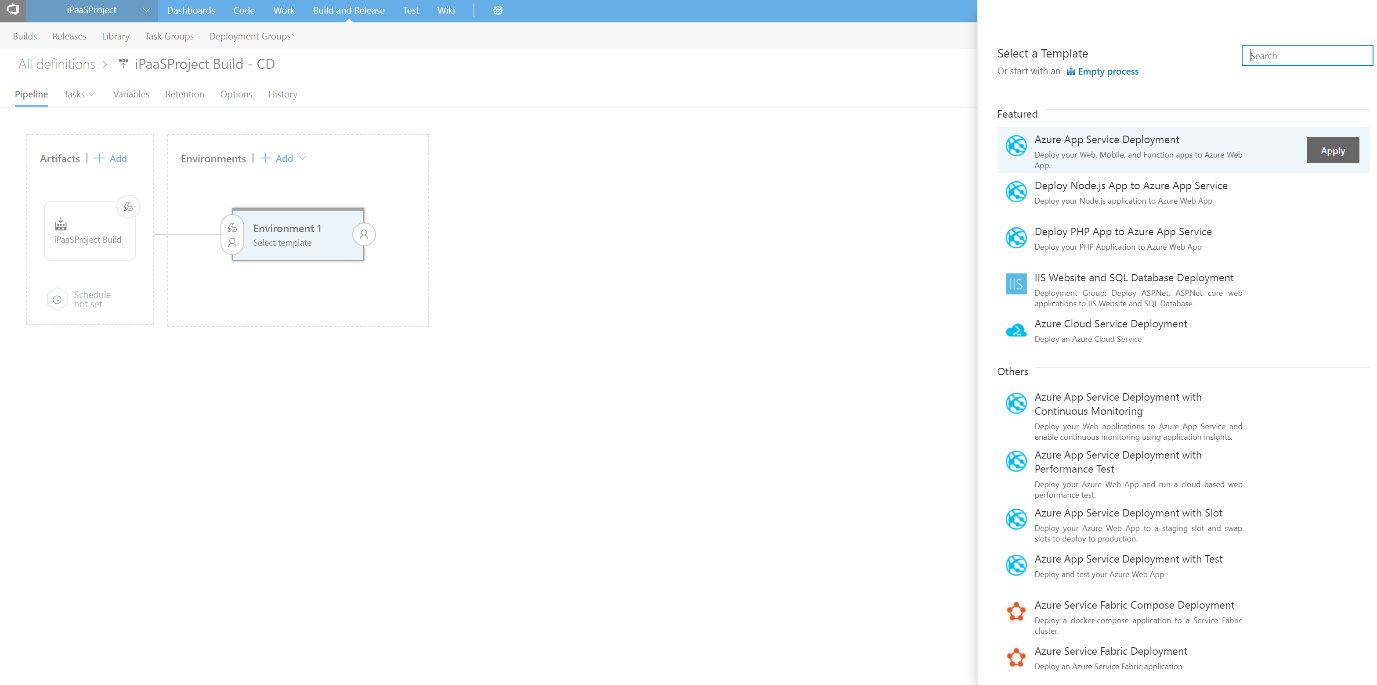Navigate back to All definitions

[x=57, y=64]
